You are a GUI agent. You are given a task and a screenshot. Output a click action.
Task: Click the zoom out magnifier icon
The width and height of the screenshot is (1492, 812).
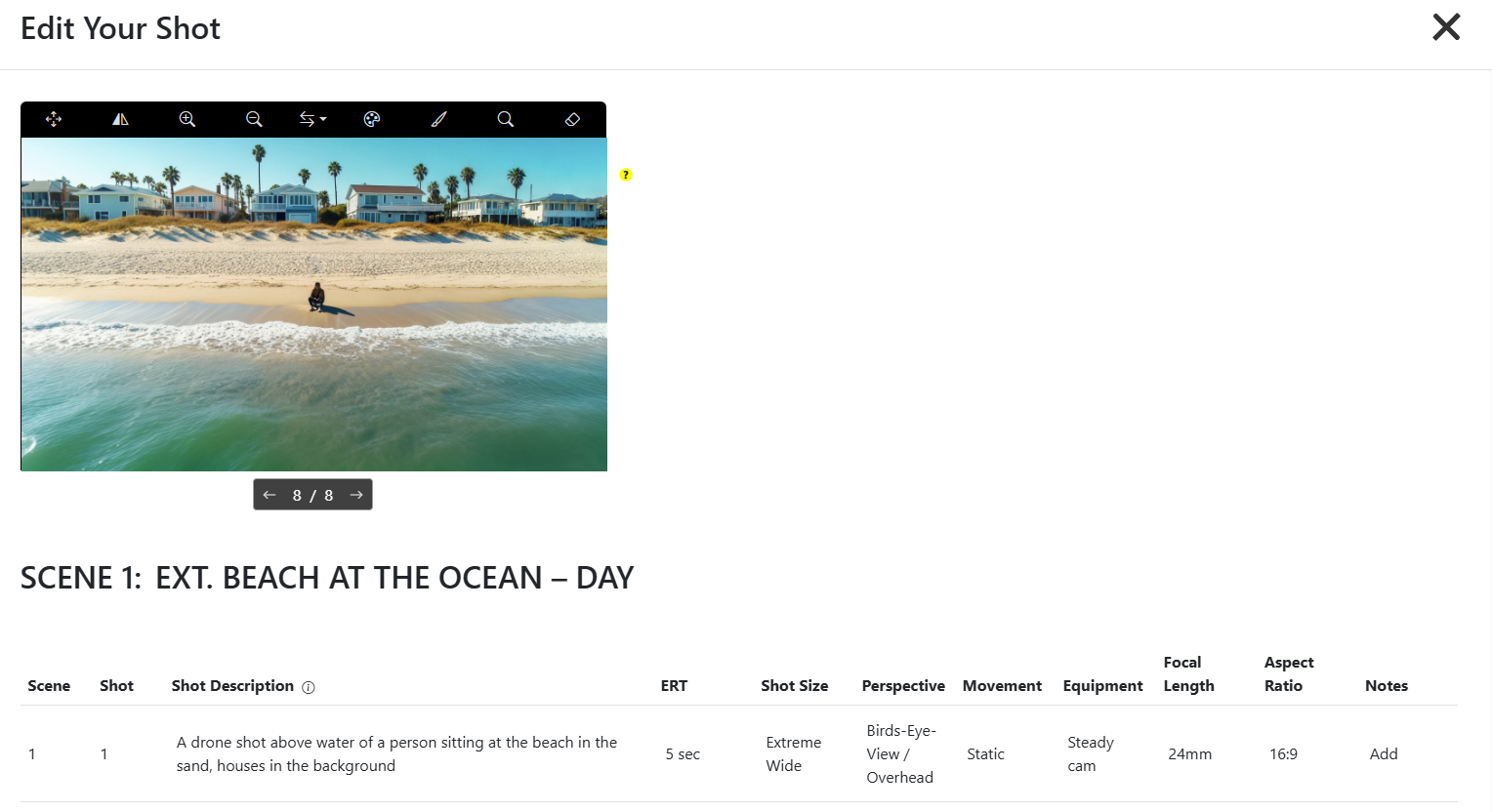pyautogui.click(x=254, y=119)
